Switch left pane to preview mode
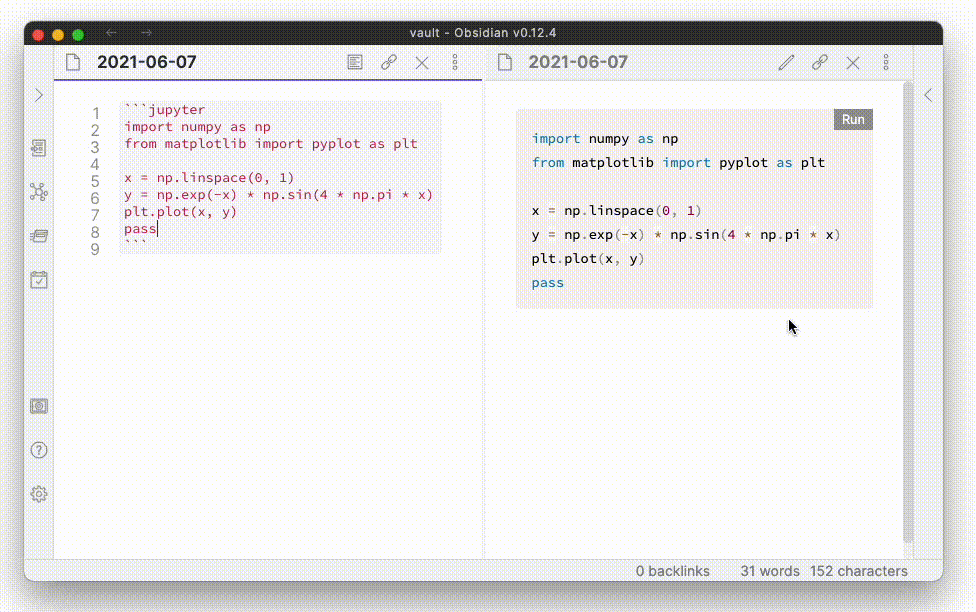 point(355,62)
